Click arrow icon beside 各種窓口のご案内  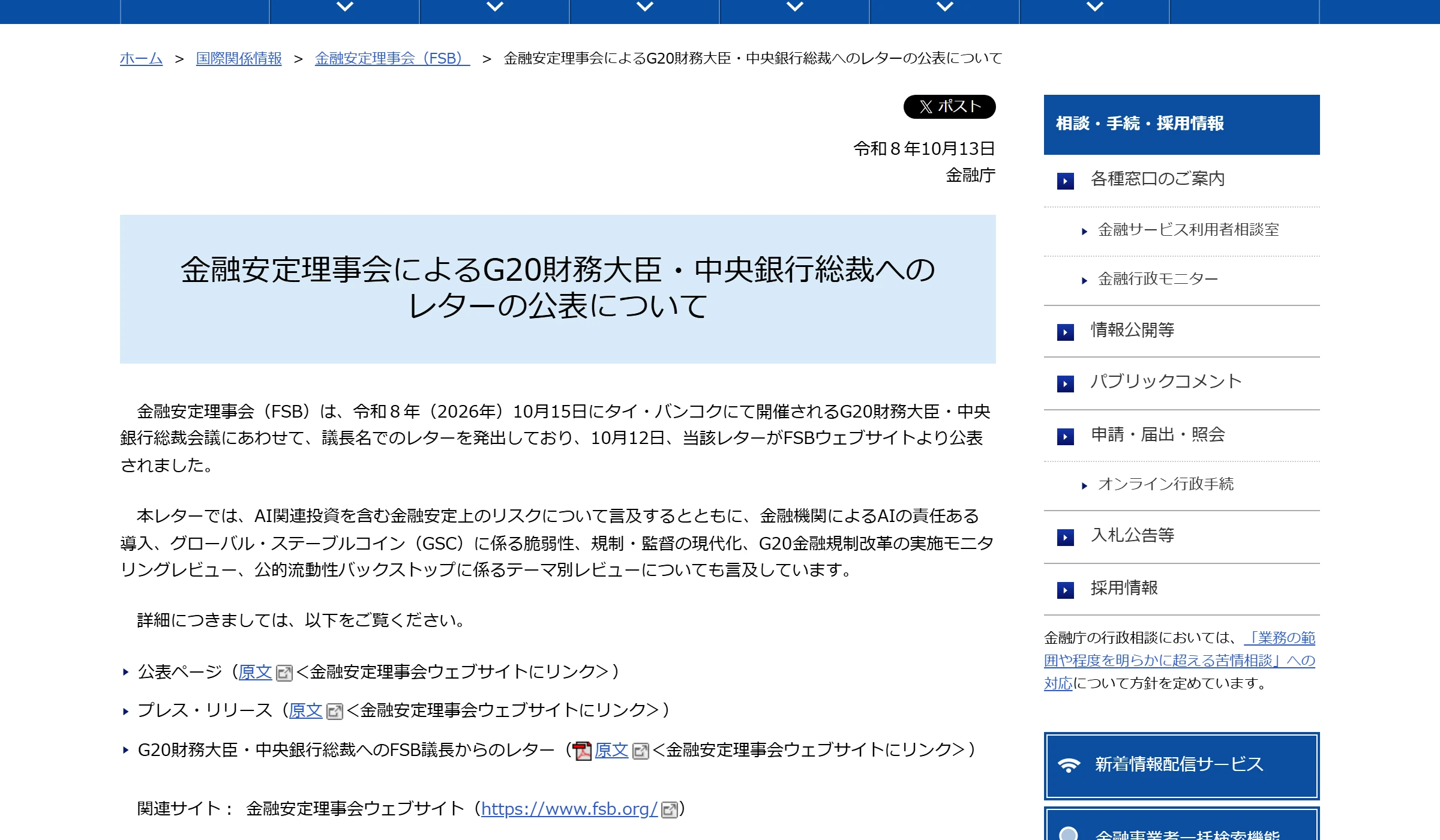coord(1066,181)
